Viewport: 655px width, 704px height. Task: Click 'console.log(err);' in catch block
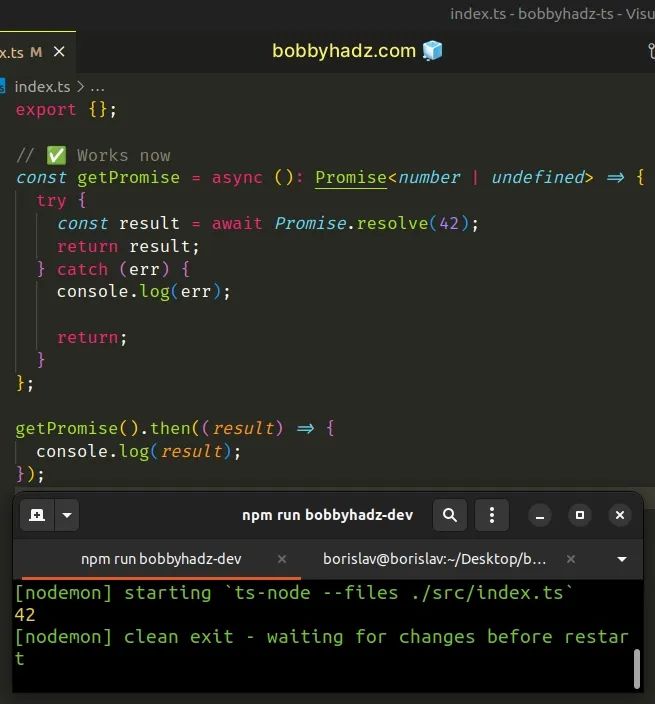144,292
